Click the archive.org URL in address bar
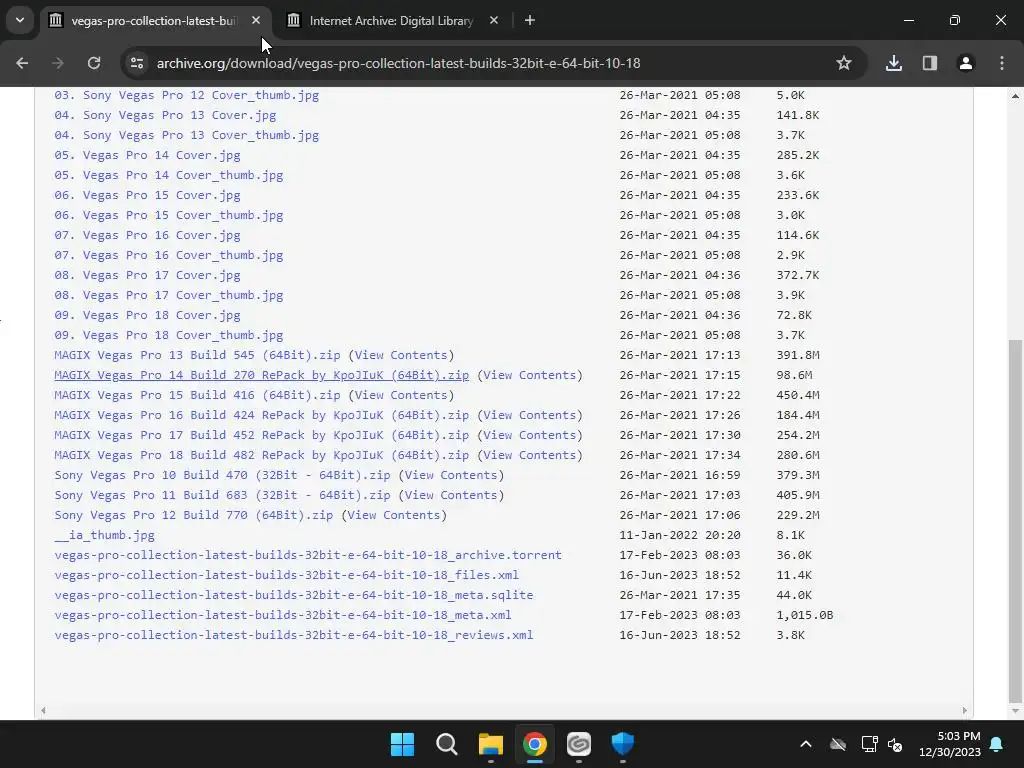 [x=398, y=63]
